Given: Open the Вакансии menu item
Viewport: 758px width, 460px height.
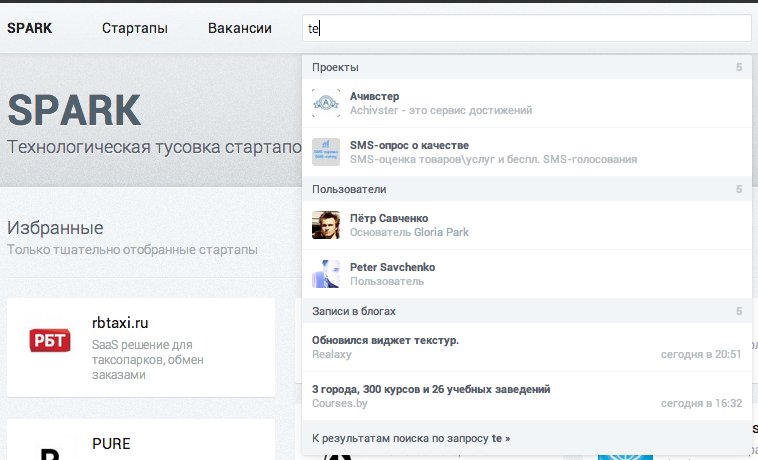Looking at the screenshot, I should tap(240, 28).
